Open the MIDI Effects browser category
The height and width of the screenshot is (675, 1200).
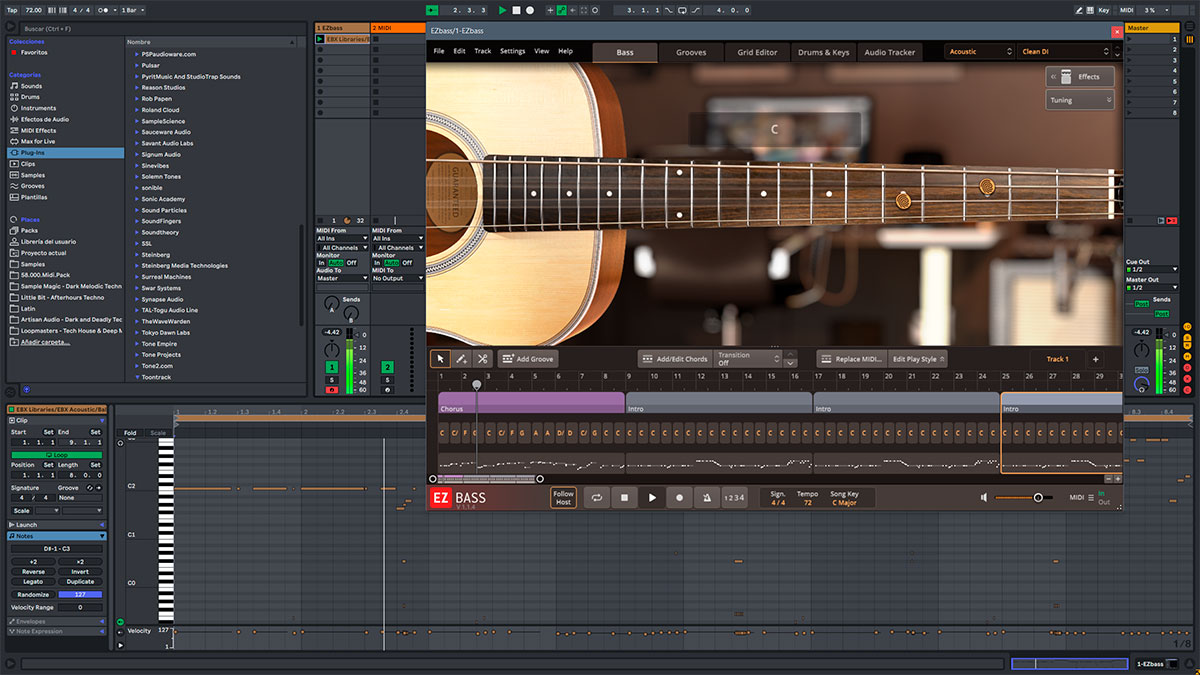coord(38,130)
